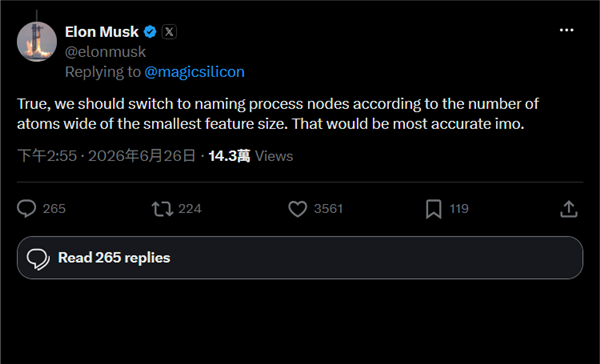Click the 119 bookmarks count
This screenshot has height=364, width=600.
coord(459,209)
